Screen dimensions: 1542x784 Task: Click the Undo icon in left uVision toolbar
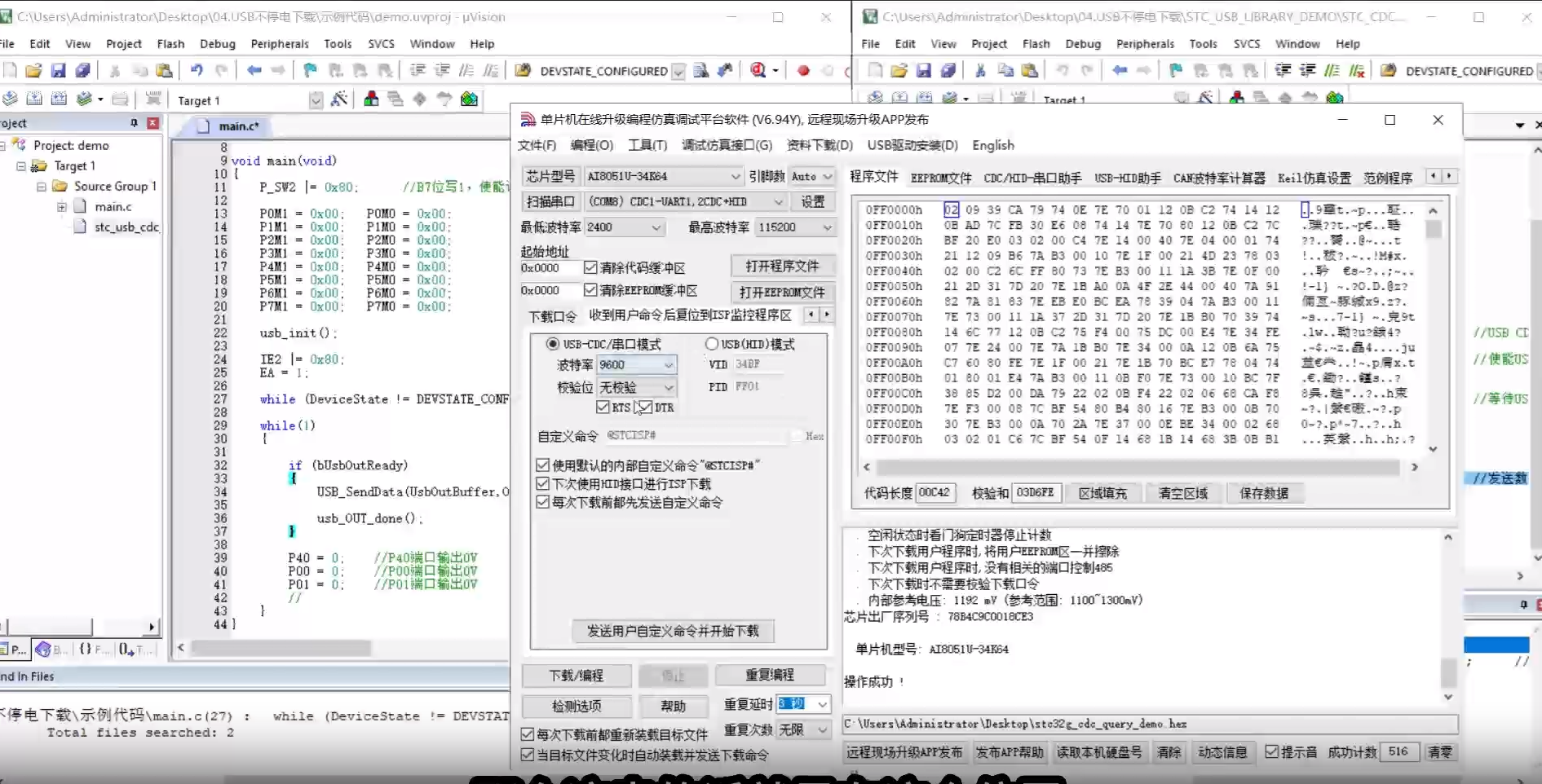click(197, 71)
